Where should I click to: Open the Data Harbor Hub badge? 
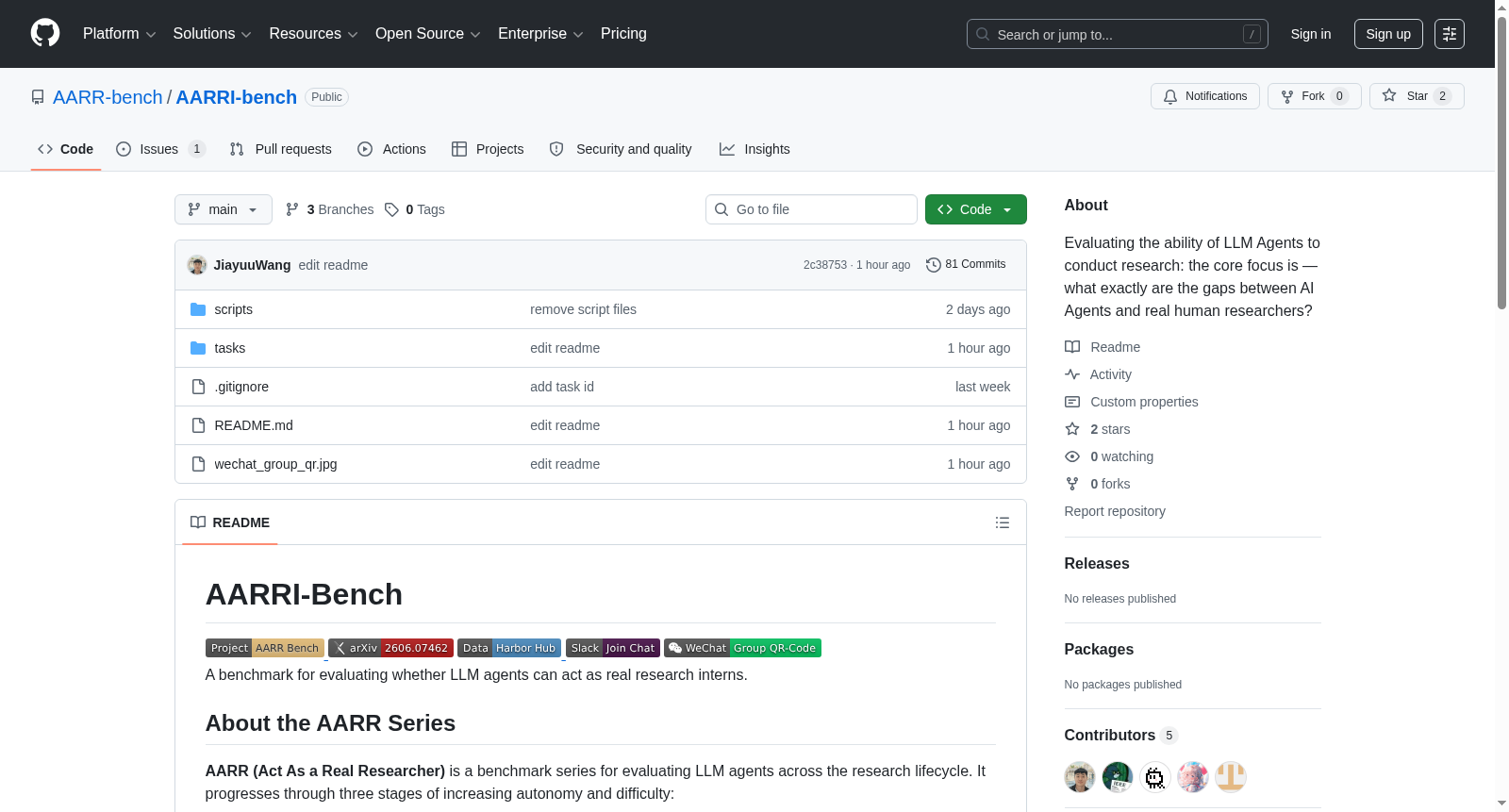pos(509,648)
